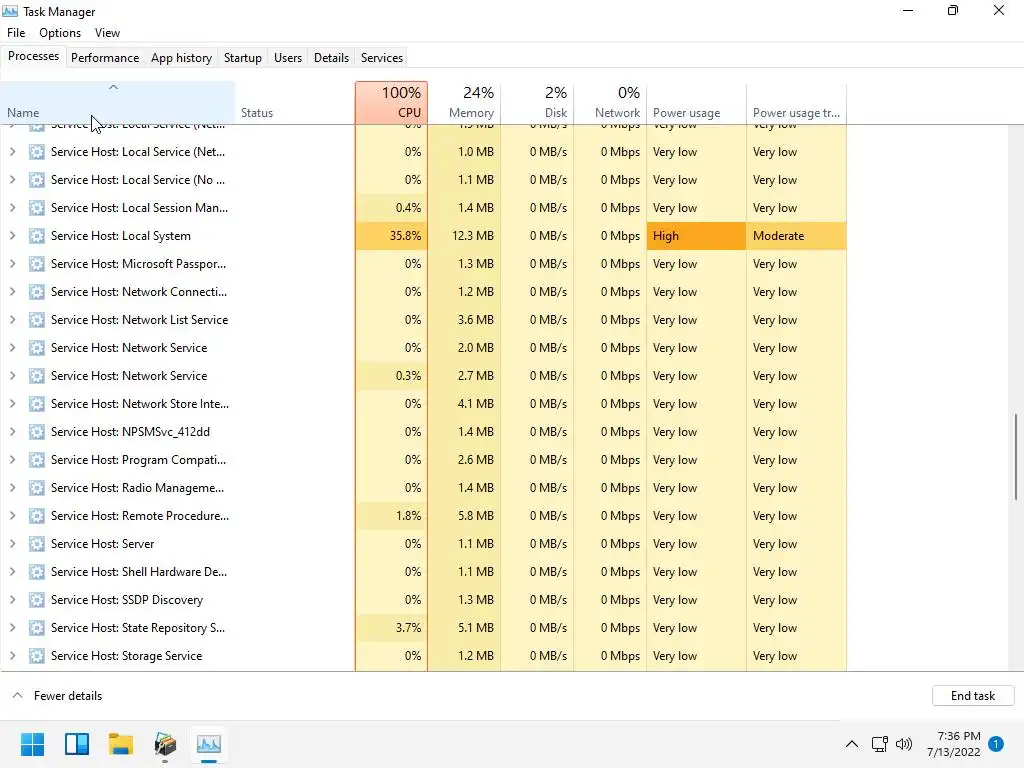
Task: Expand Service Host: NPSMSvc_412dd row
Action: coord(12,432)
